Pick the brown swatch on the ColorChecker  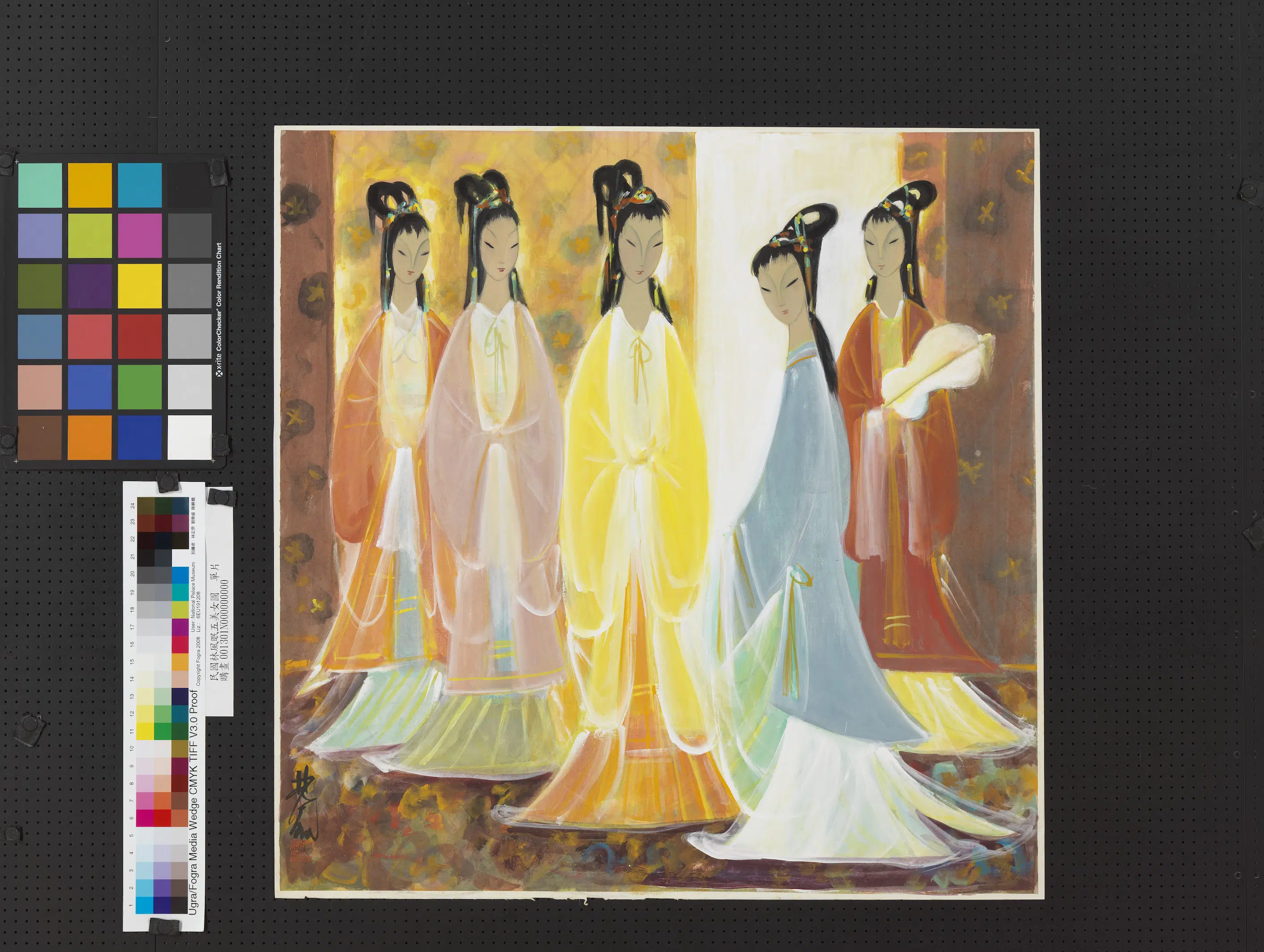point(40,437)
